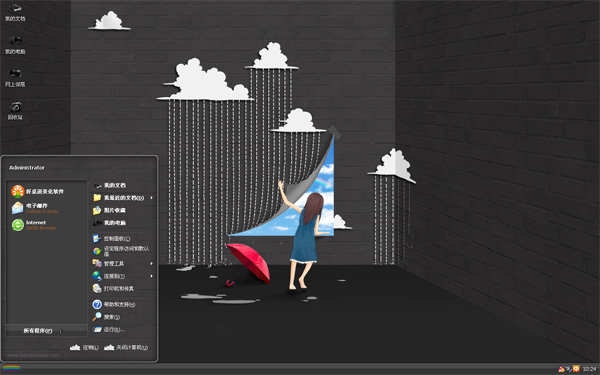Click the rainbow Start button on taskbar

coord(11,369)
